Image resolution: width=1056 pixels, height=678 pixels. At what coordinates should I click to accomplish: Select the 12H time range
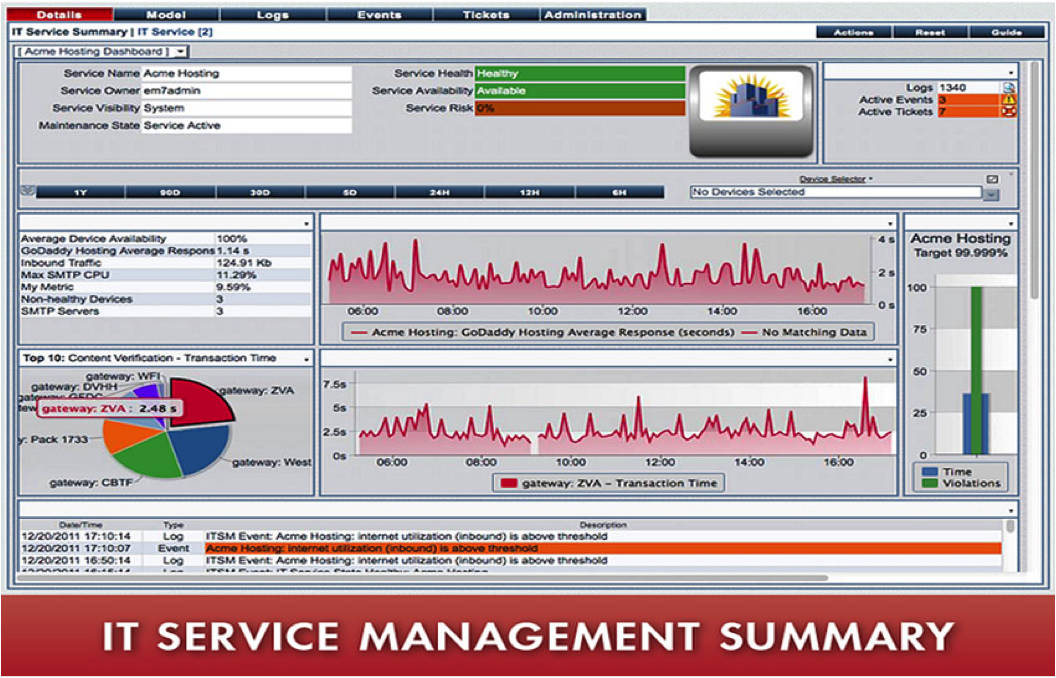pos(529,193)
